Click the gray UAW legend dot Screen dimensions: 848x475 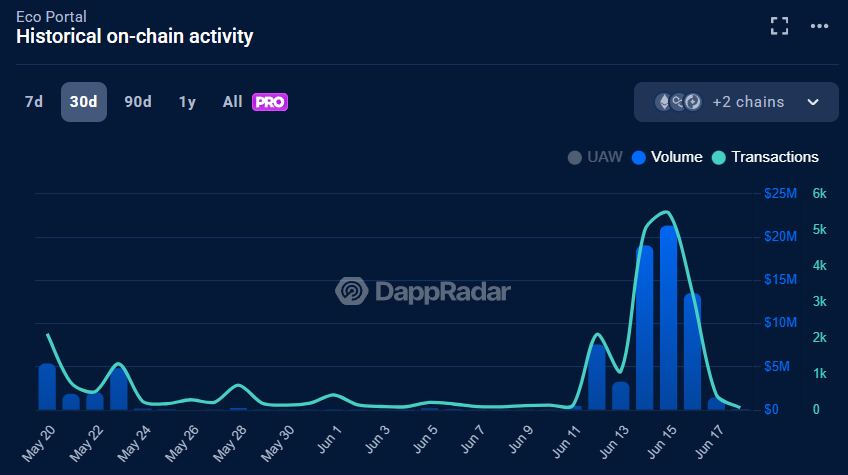click(574, 158)
